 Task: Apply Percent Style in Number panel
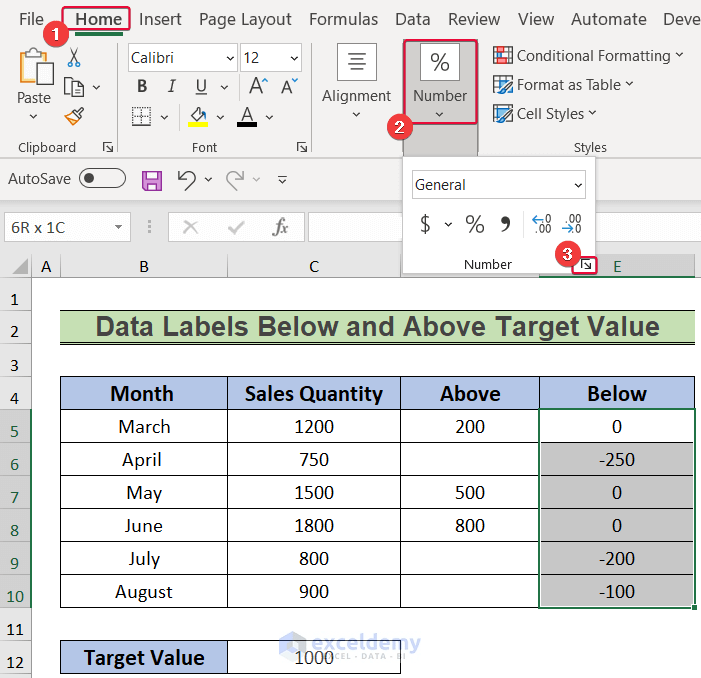click(474, 224)
